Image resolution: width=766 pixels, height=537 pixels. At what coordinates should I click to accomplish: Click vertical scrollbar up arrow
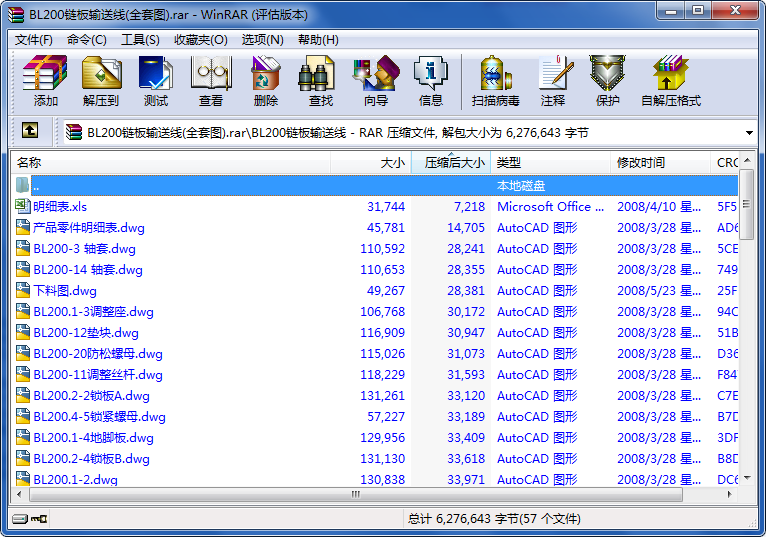tap(746, 160)
